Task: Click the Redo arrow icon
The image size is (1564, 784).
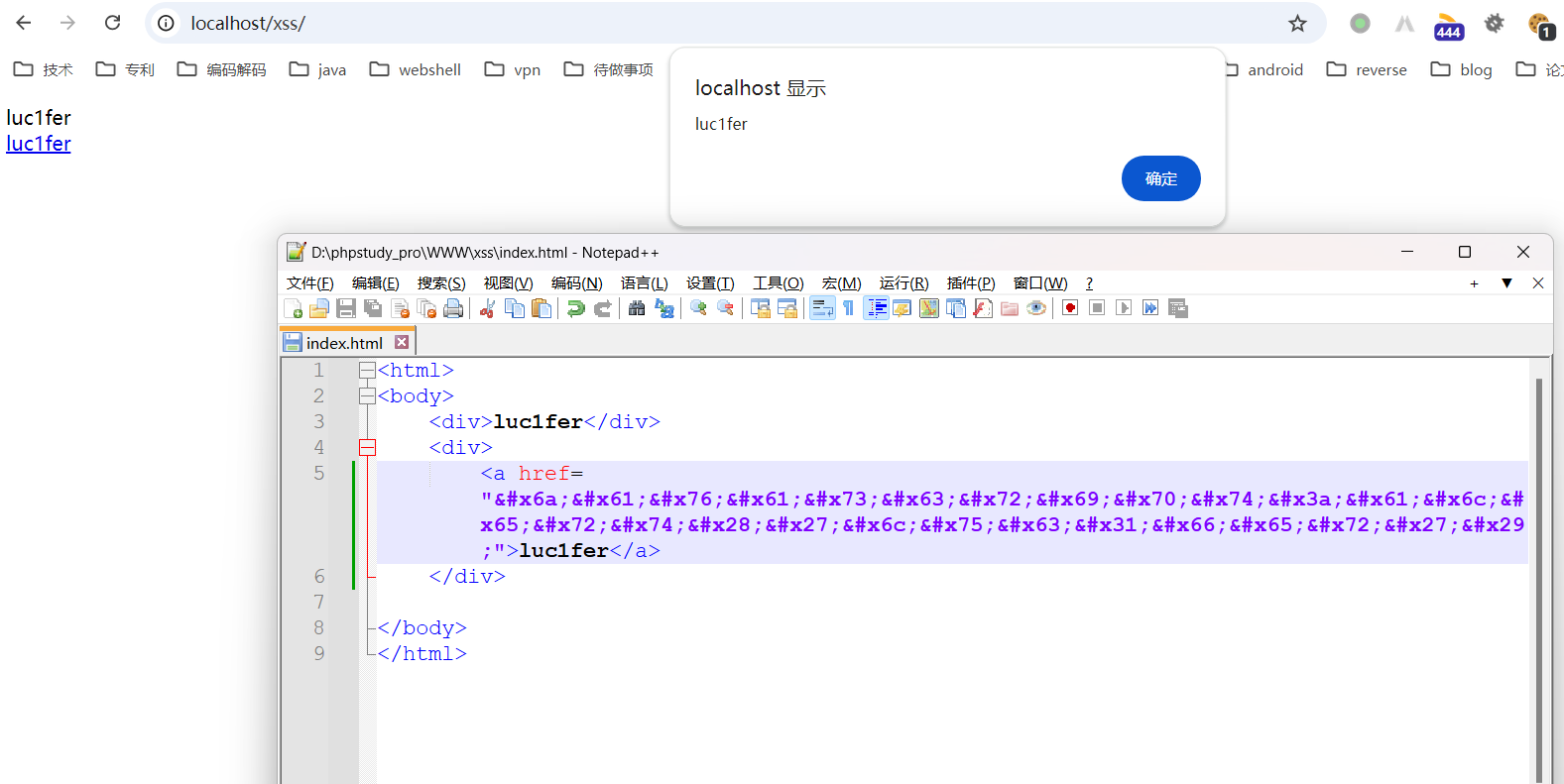Action: click(x=602, y=308)
